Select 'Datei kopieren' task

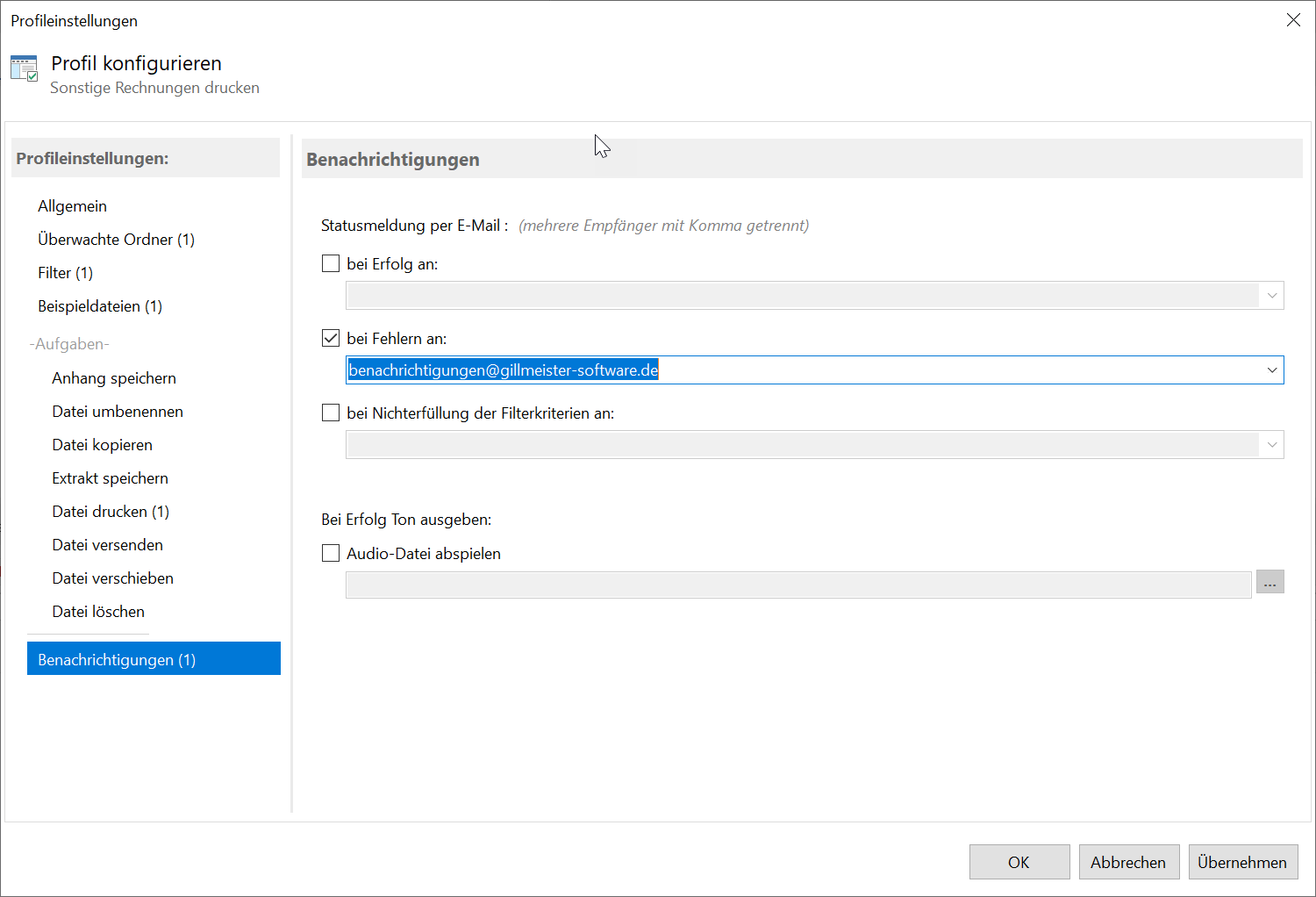[x=102, y=445]
